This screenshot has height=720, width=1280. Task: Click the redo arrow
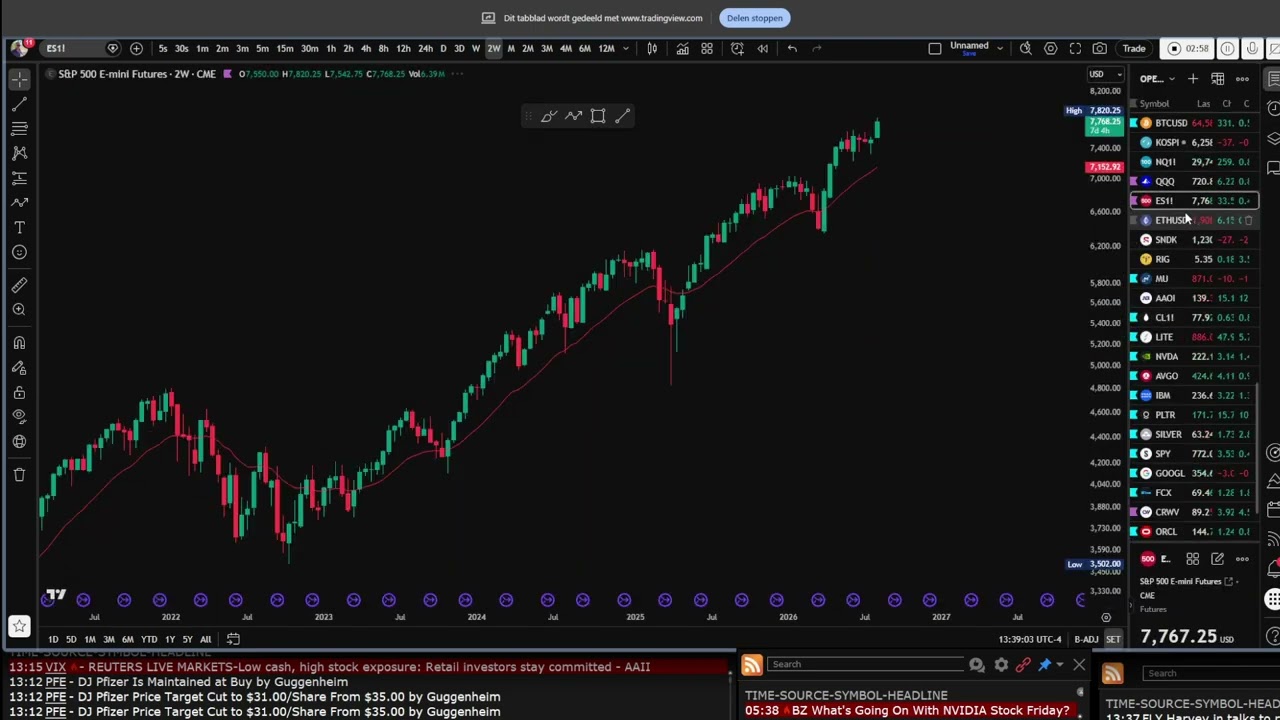tap(817, 48)
